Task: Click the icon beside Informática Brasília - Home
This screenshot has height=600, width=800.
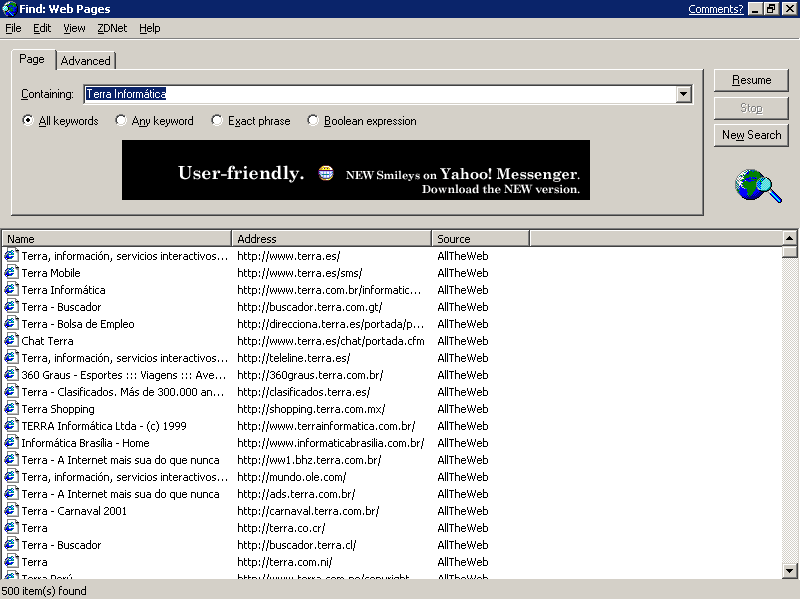Action: tap(11, 443)
